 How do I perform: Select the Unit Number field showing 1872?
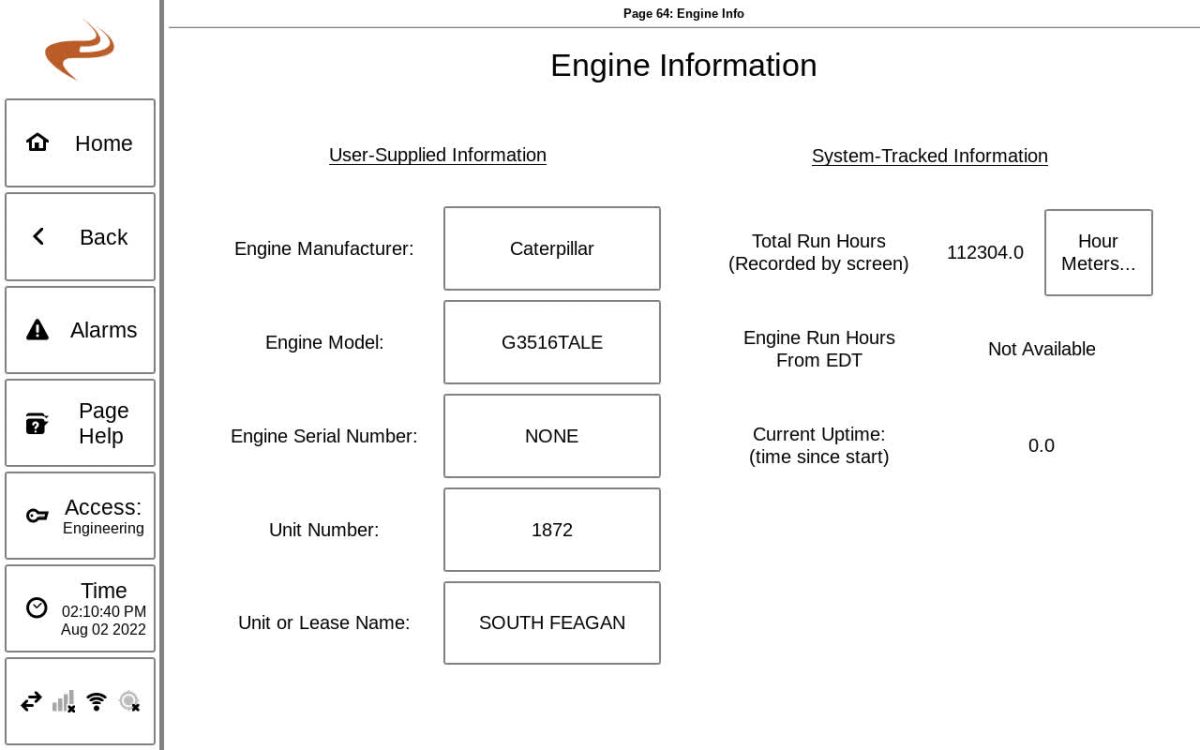click(x=552, y=529)
